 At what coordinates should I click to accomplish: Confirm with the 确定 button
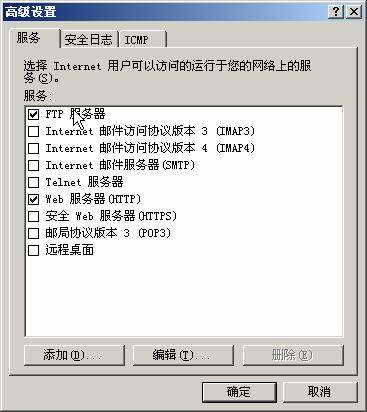(x=239, y=392)
